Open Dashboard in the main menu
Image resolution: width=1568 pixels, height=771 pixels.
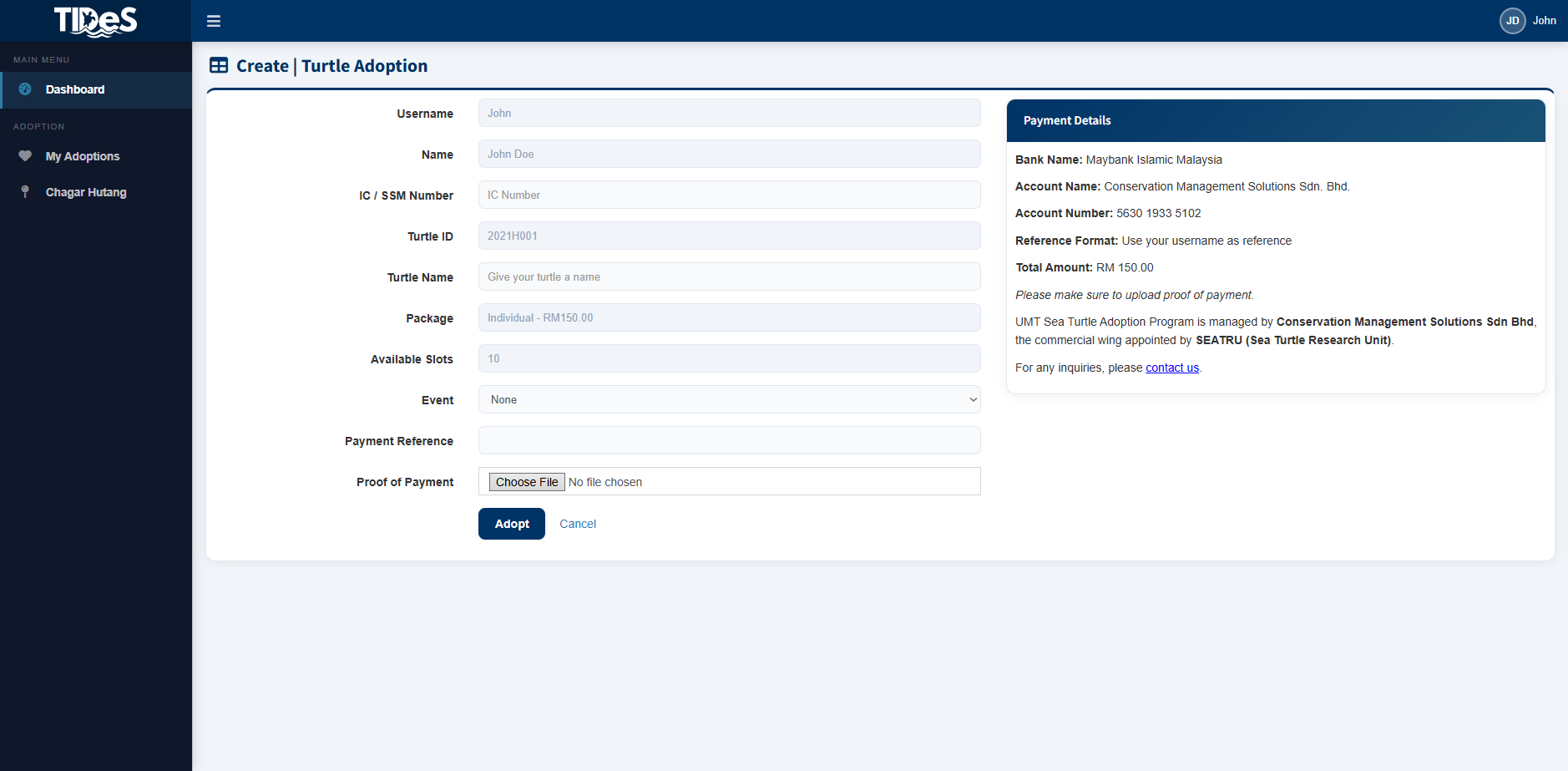96,89
